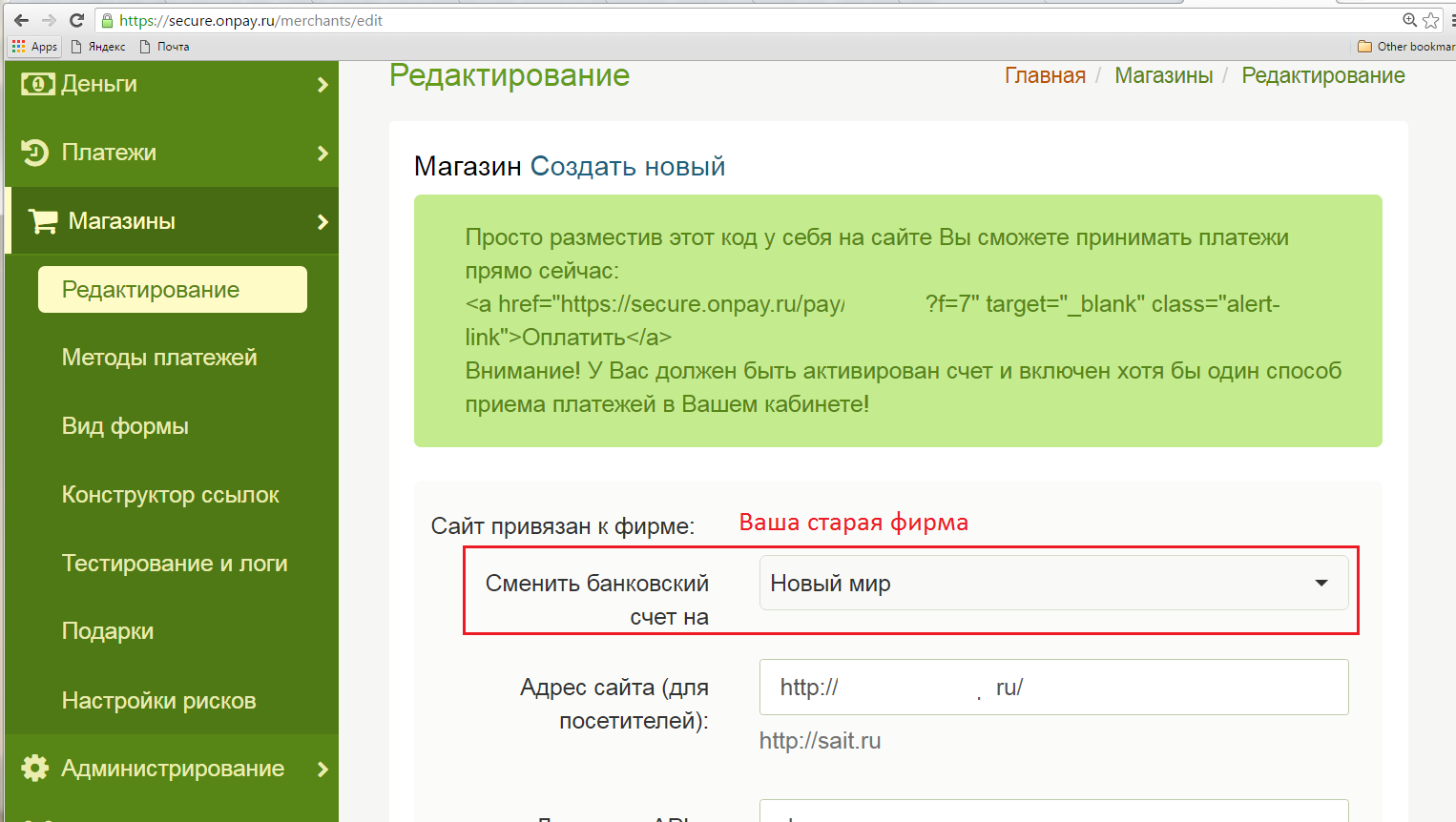Go to Главная breadcrumb link

[x=1045, y=75]
